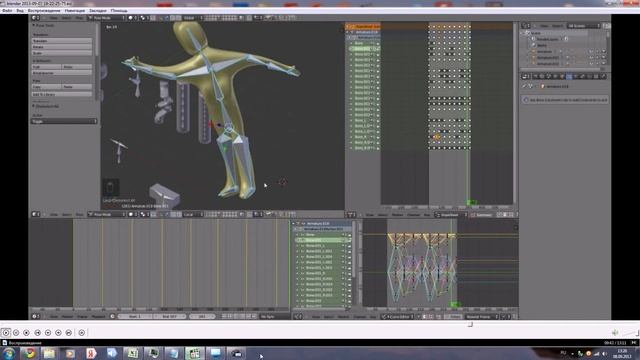Image resolution: width=640 pixels, height=360 pixels.
Task: Expand the (De)select All panel
Action: click(34, 106)
